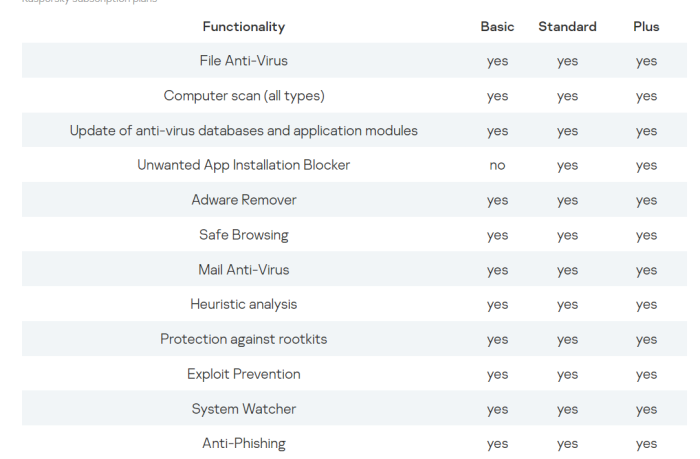Viewport: 700px width, 459px height.
Task: Click the Mail Anti-Virus row label
Action: (243, 270)
